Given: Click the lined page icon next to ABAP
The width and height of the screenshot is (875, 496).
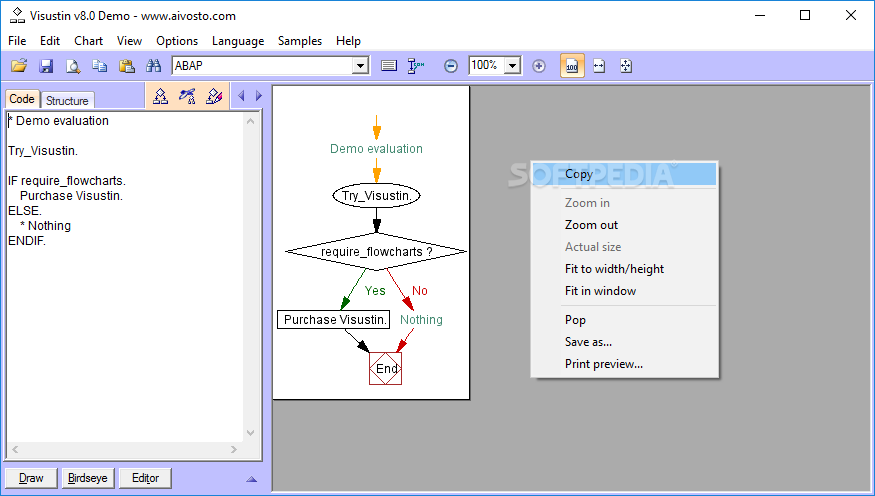Looking at the screenshot, I should 389,66.
